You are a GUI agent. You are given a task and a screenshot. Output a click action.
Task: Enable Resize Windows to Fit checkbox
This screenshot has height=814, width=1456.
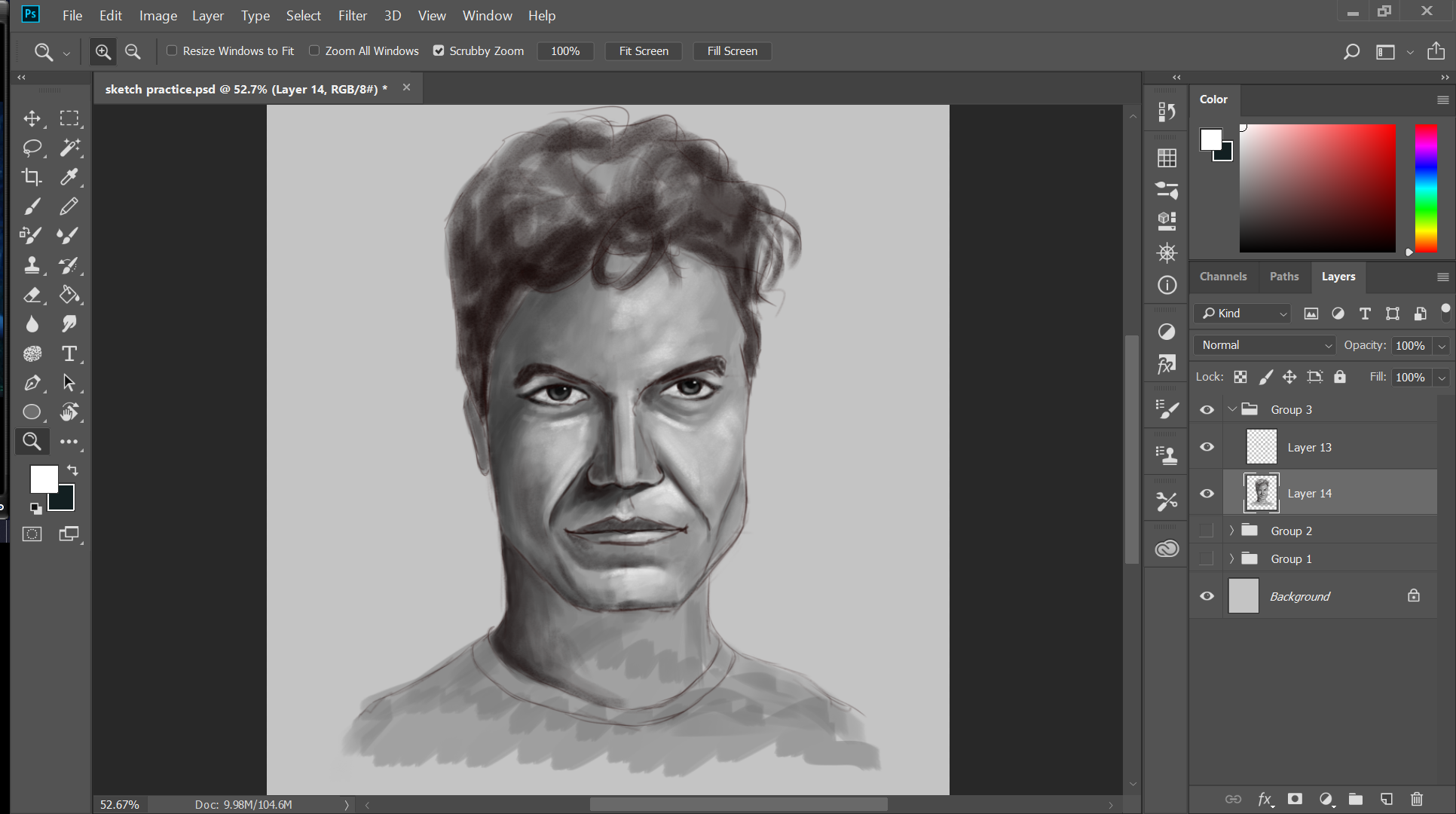click(172, 50)
